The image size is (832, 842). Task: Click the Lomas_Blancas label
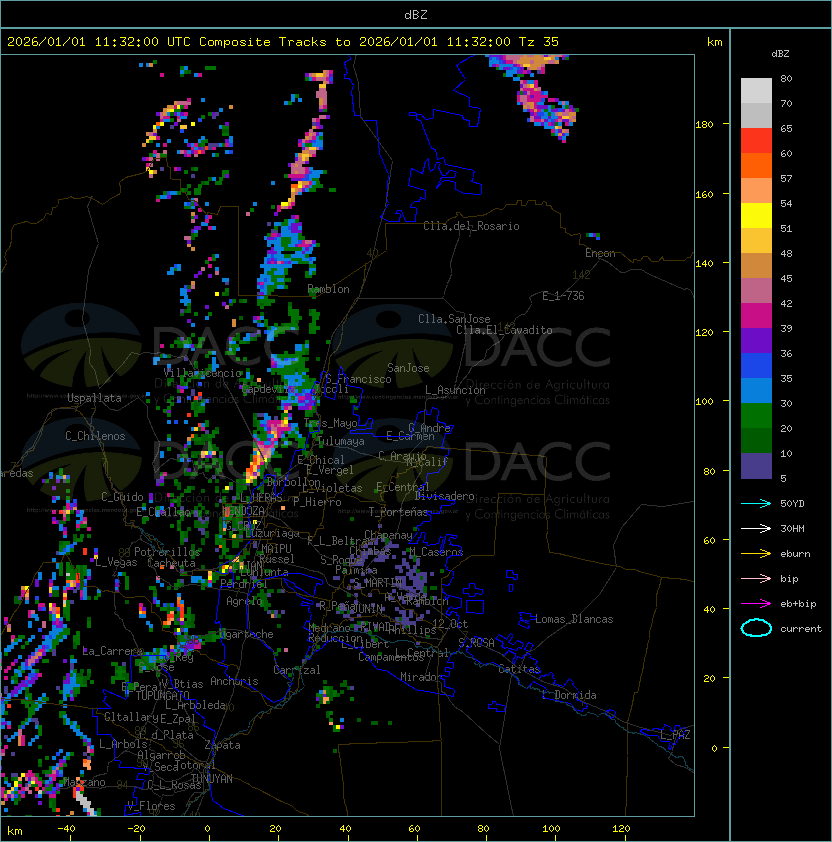(x=574, y=619)
